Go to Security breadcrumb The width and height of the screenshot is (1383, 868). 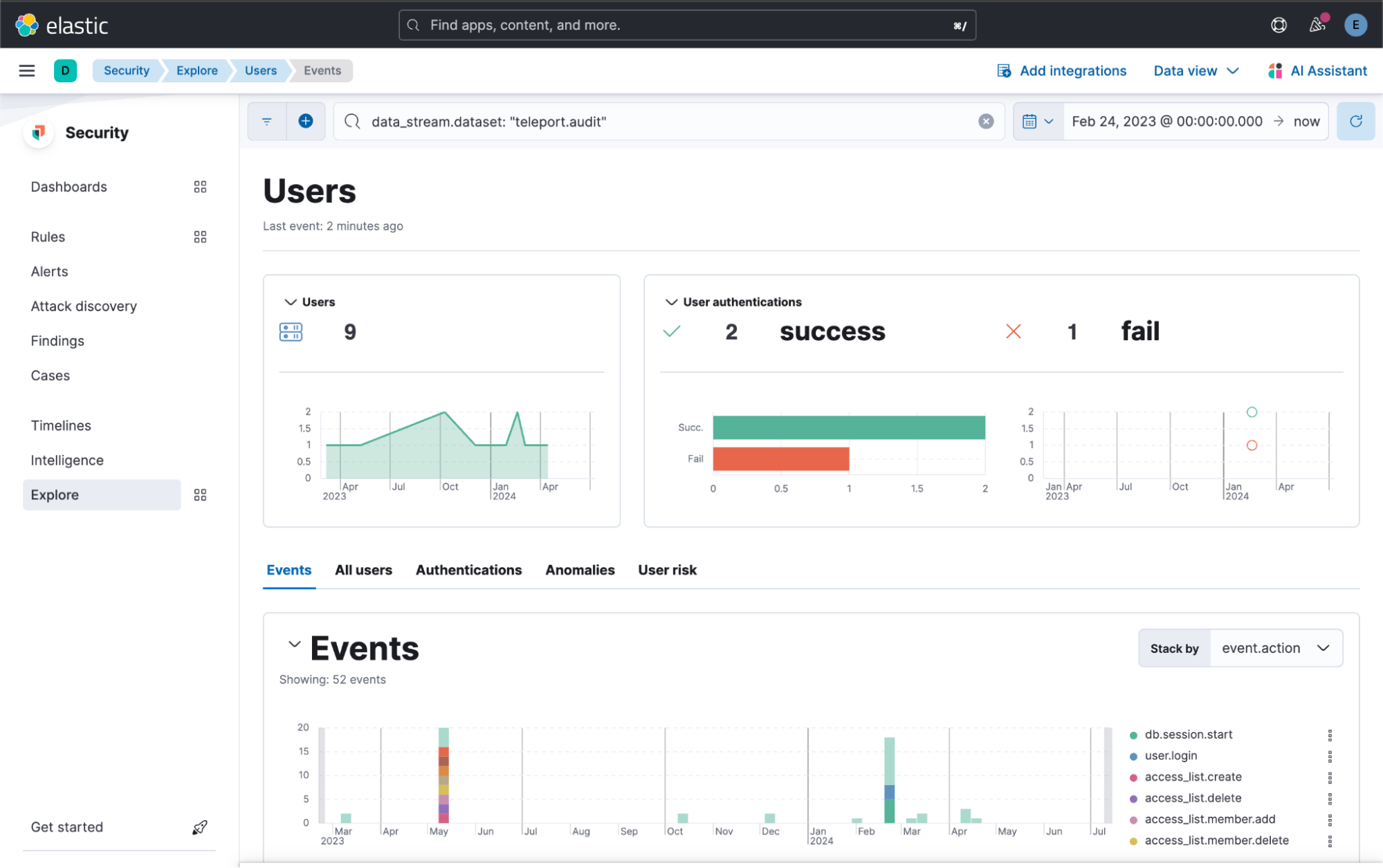point(127,71)
